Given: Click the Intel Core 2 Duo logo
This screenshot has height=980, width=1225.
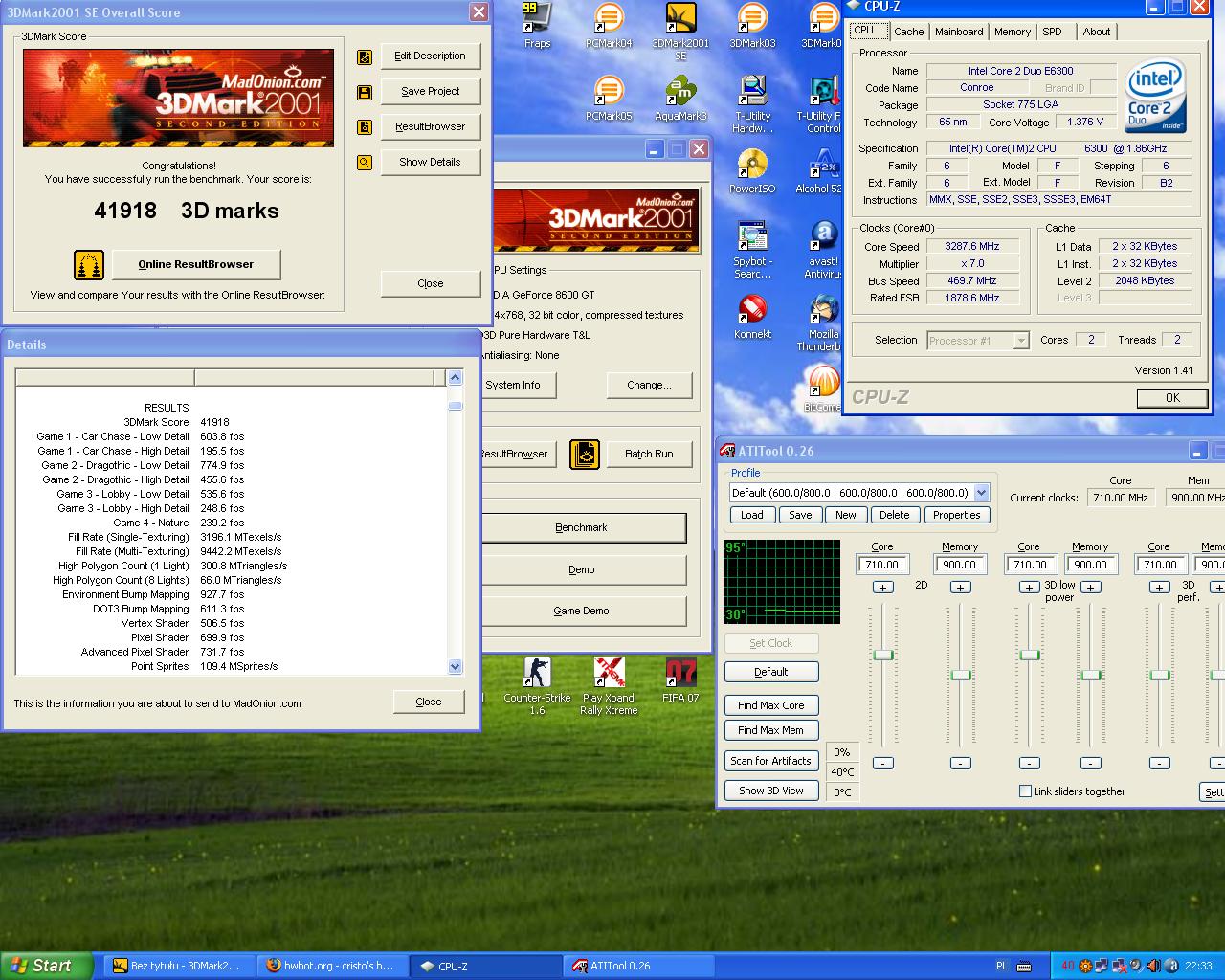Looking at the screenshot, I should tap(1156, 96).
